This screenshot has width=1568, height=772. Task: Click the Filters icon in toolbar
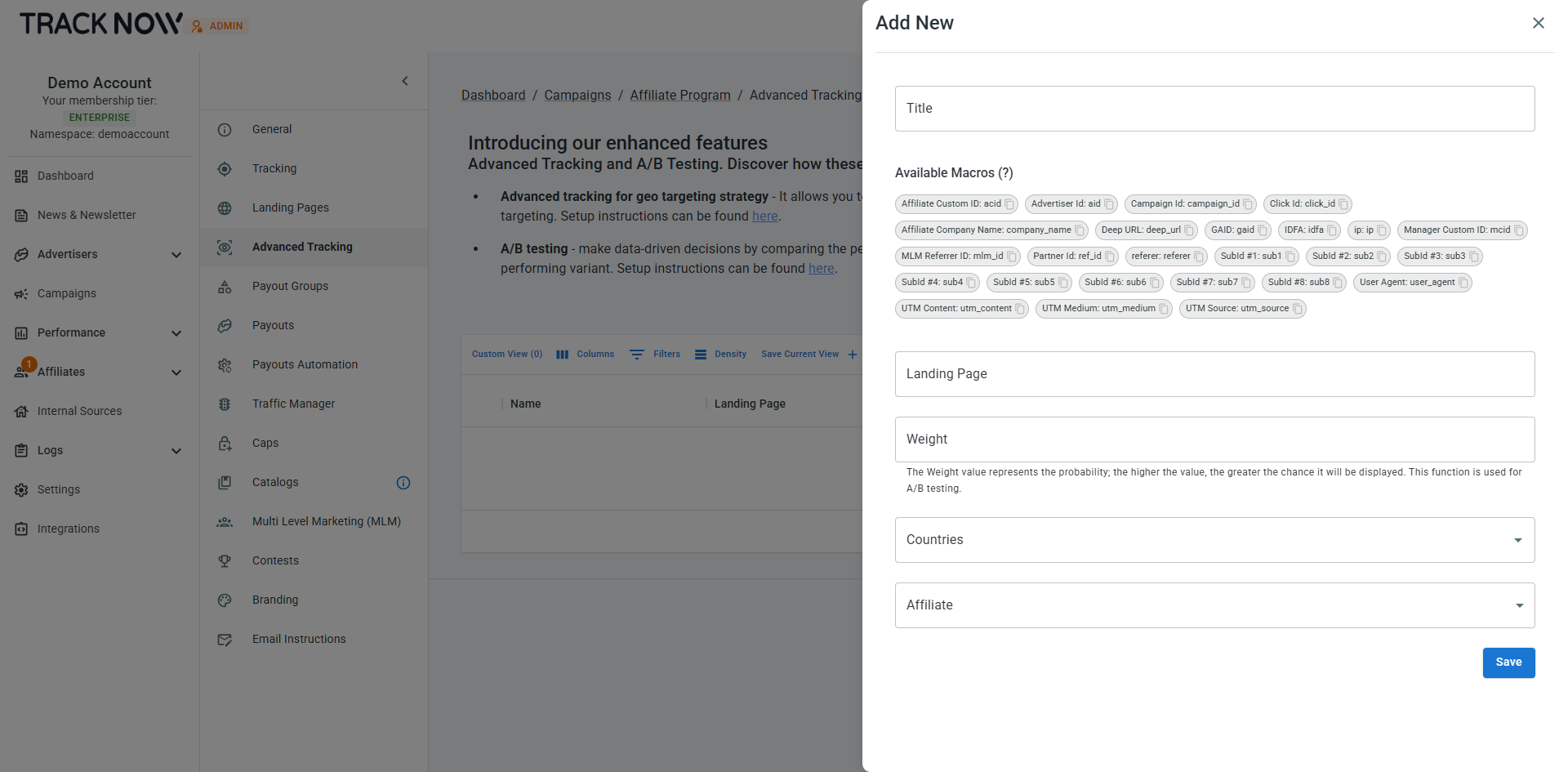[637, 355]
